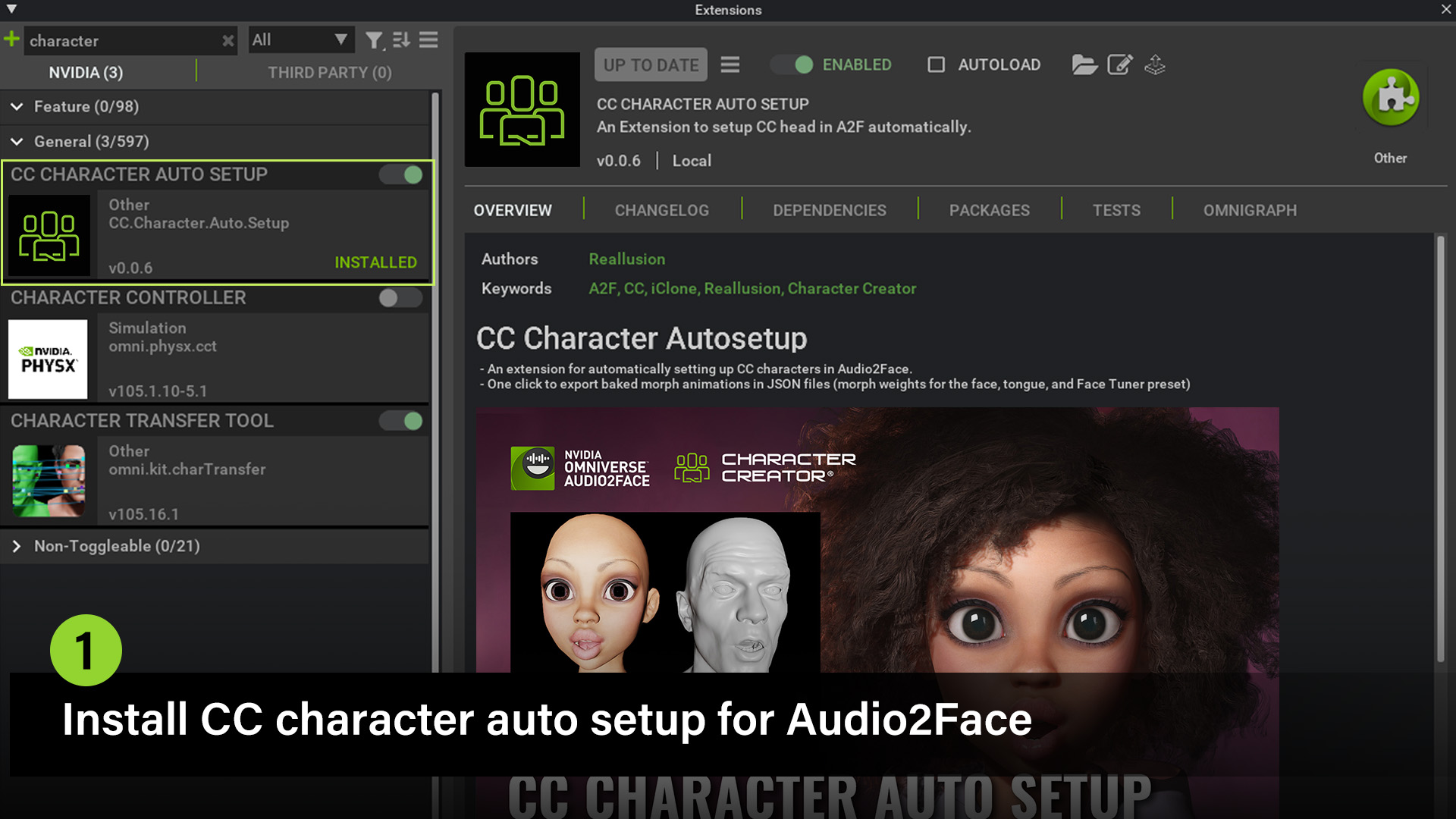Screen dimensions: 1456x819
Task: Open the DEPENDENCIES tab
Action: tap(830, 210)
